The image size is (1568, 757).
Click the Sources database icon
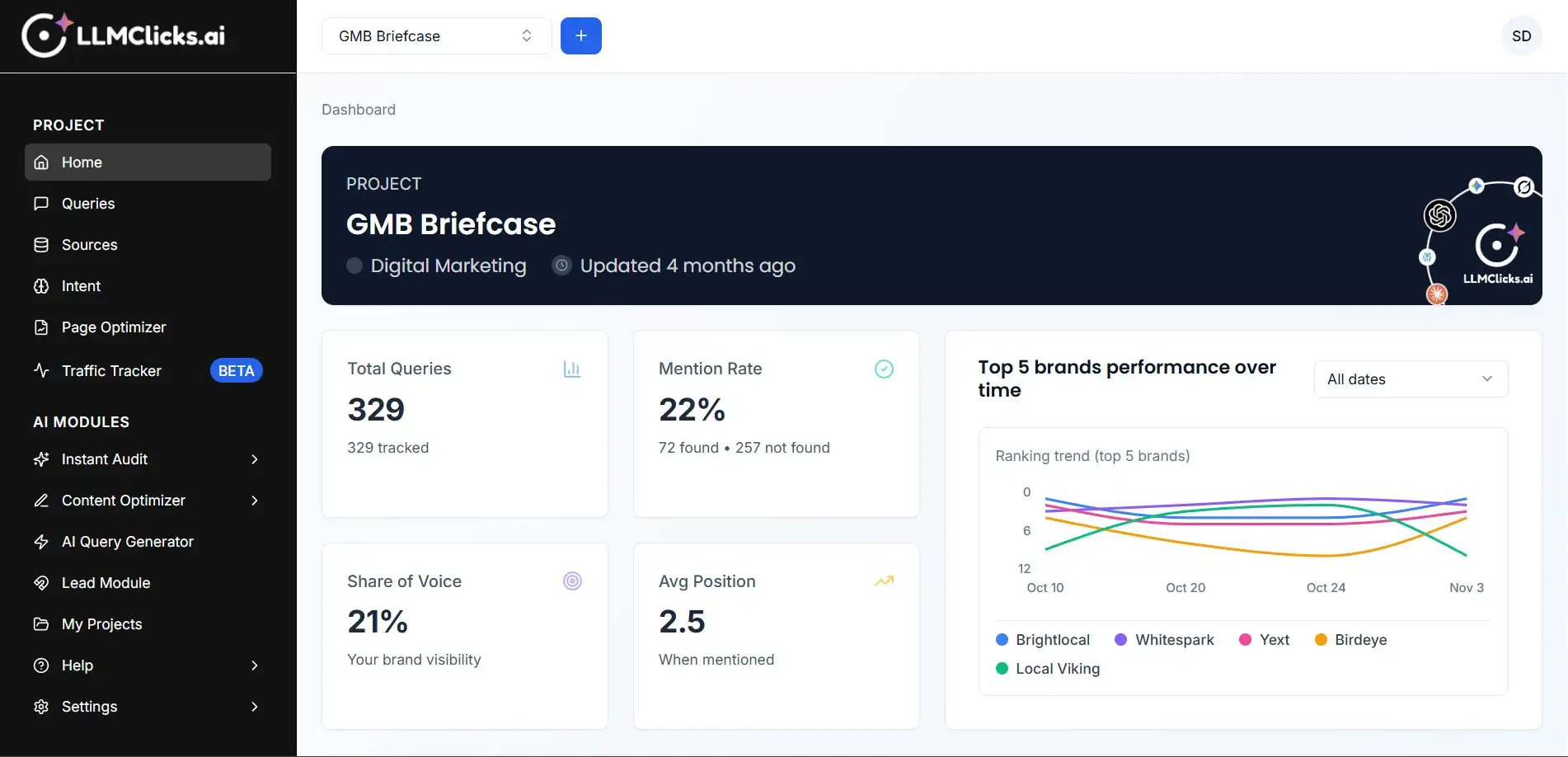pyautogui.click(x=41, y=244)
